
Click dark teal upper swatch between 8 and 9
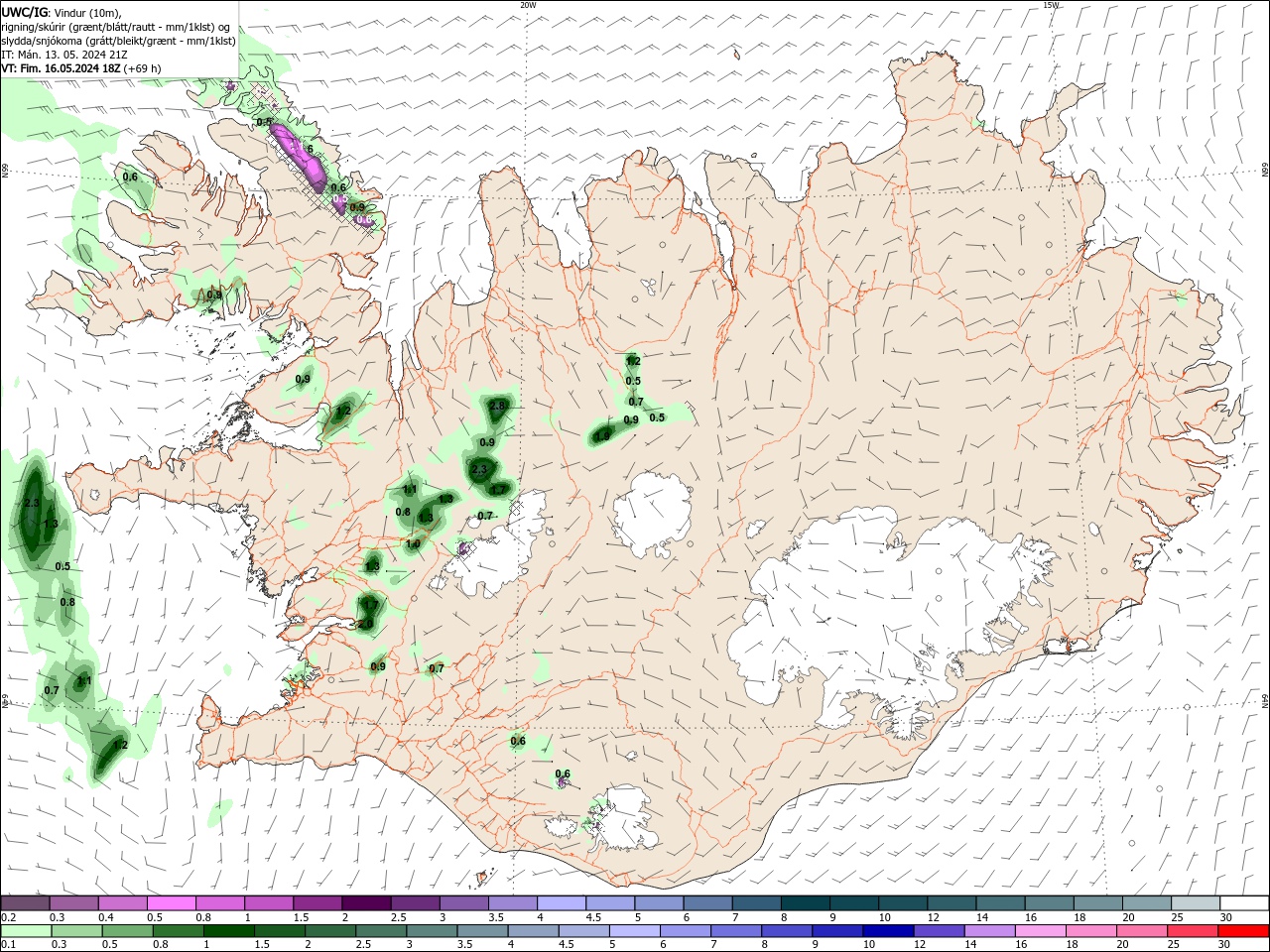804,902
